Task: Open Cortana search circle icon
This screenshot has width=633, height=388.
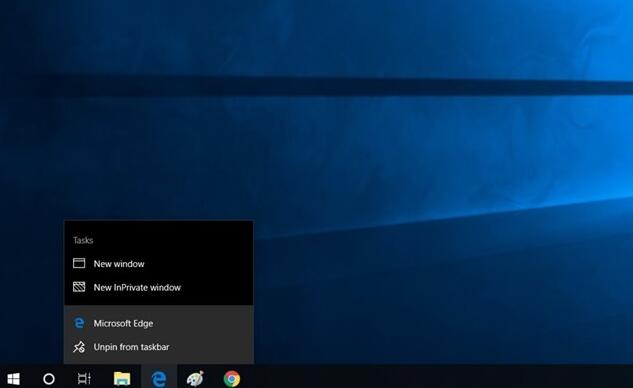Action: point(49,379)
